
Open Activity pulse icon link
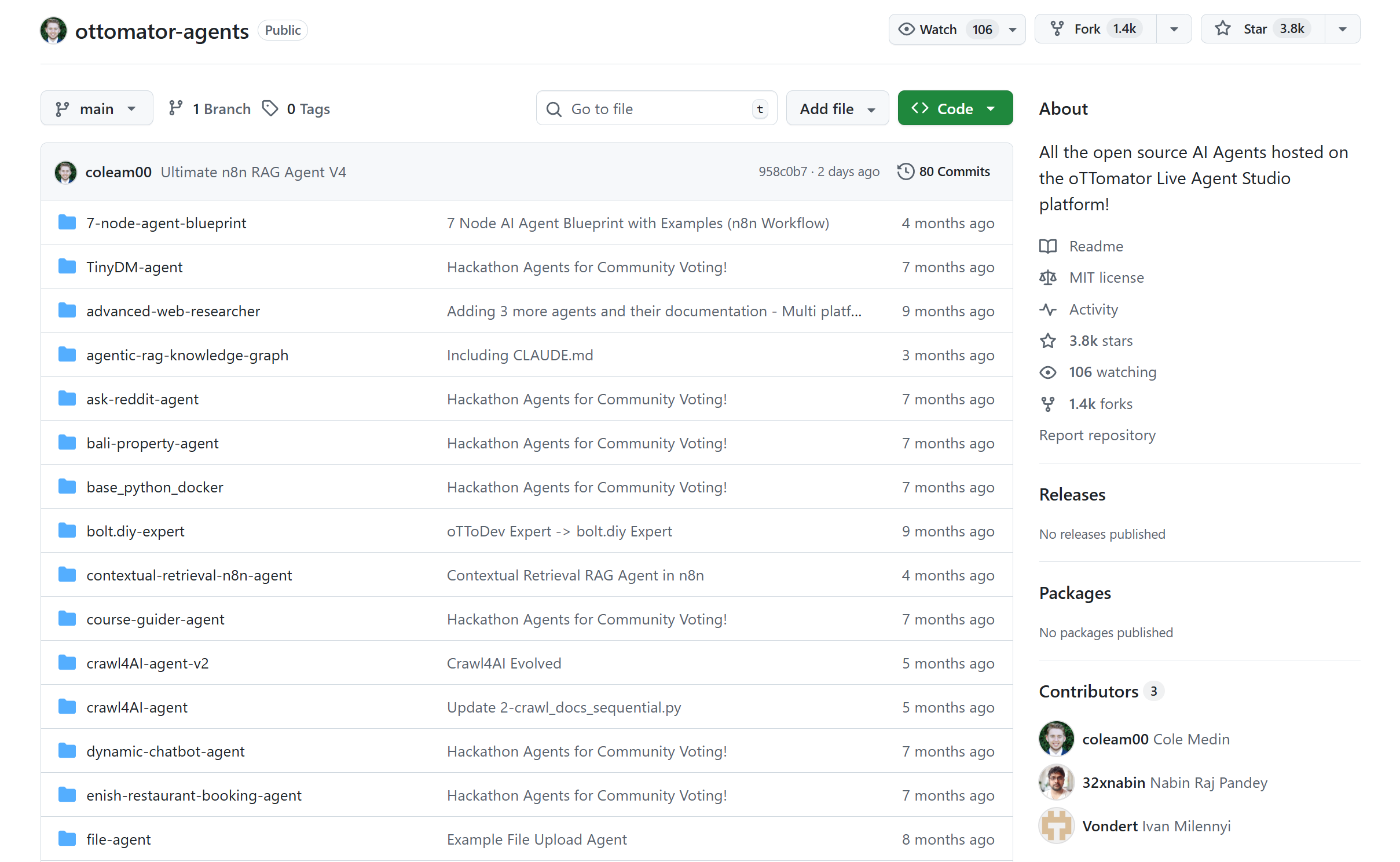coord(1047,309)
